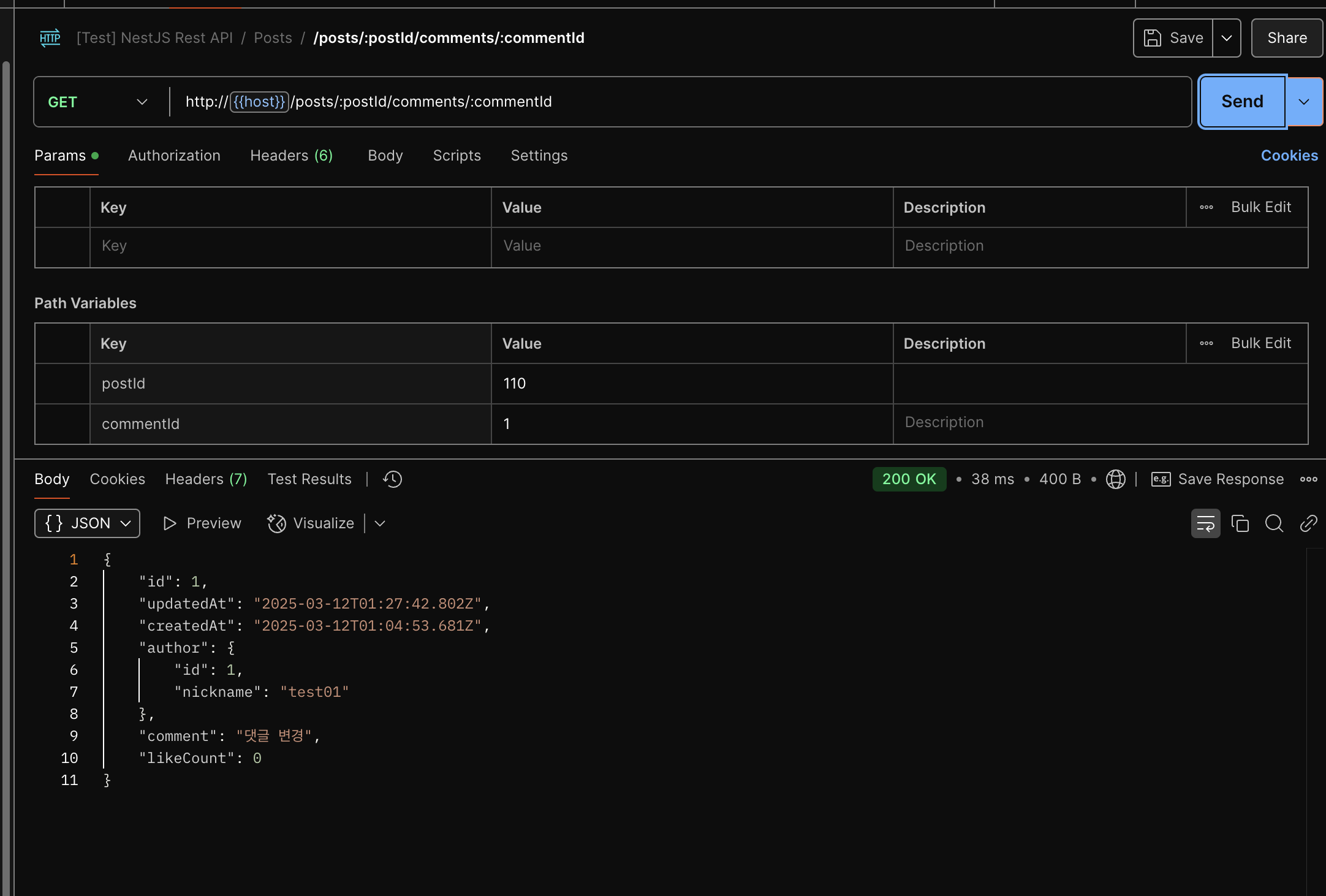
Task: Open the Send button arrow options
Action: [1304, 102]
